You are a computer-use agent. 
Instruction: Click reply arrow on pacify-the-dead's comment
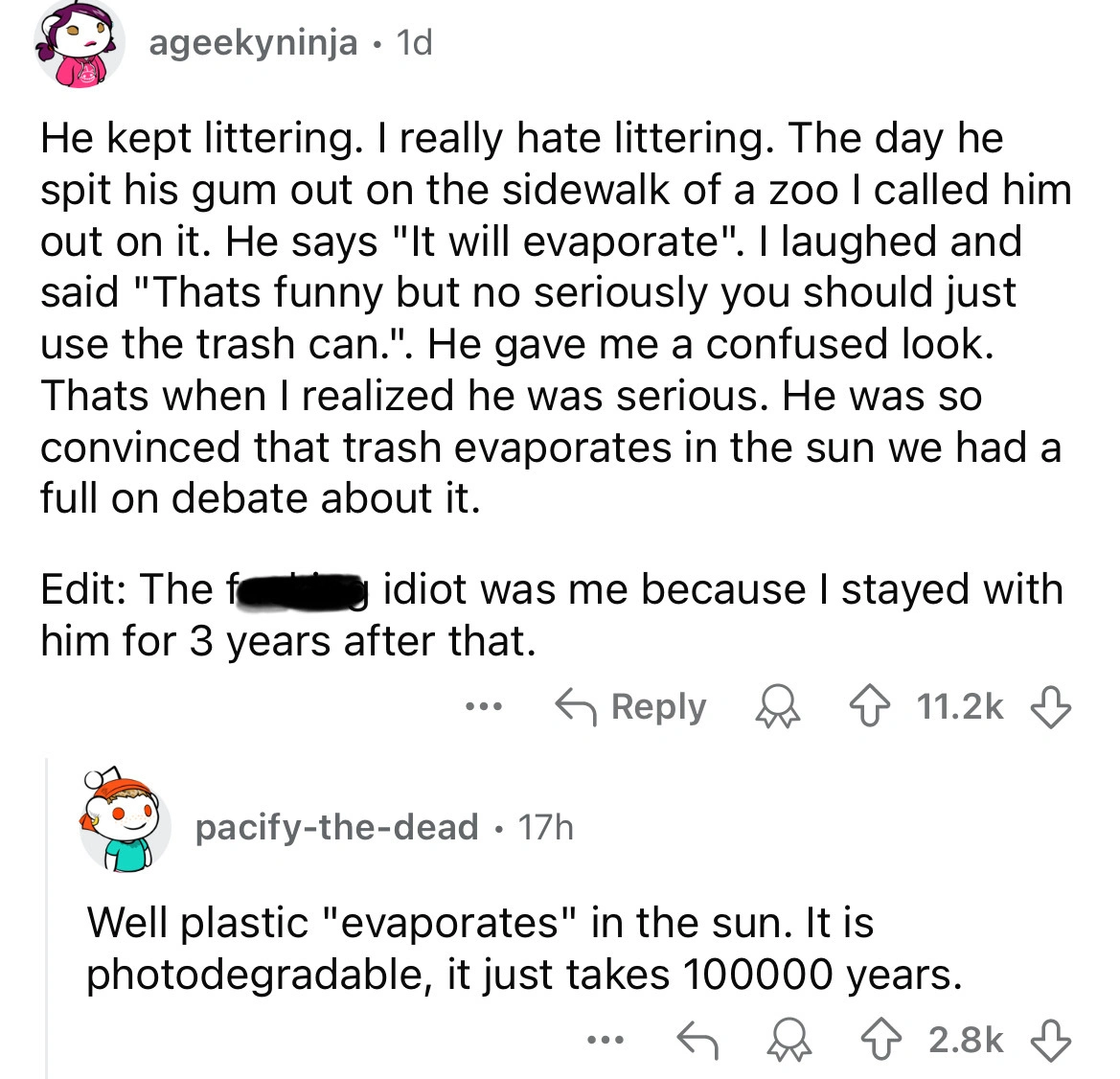(697, 1039)
